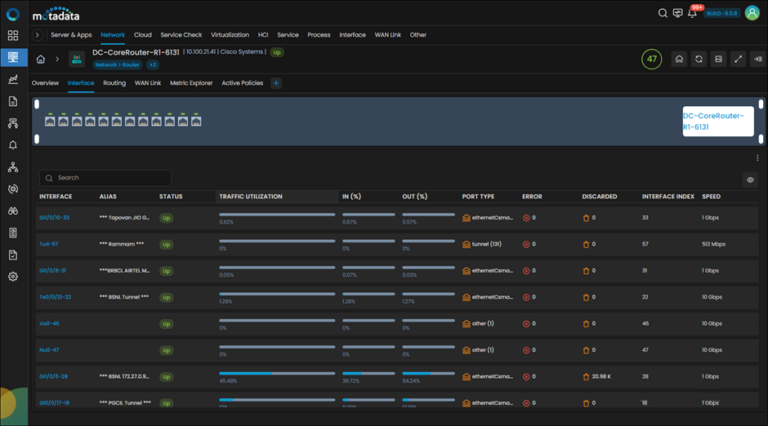
Task: Click the home breadcrumb icon
Action: [41, 59]
